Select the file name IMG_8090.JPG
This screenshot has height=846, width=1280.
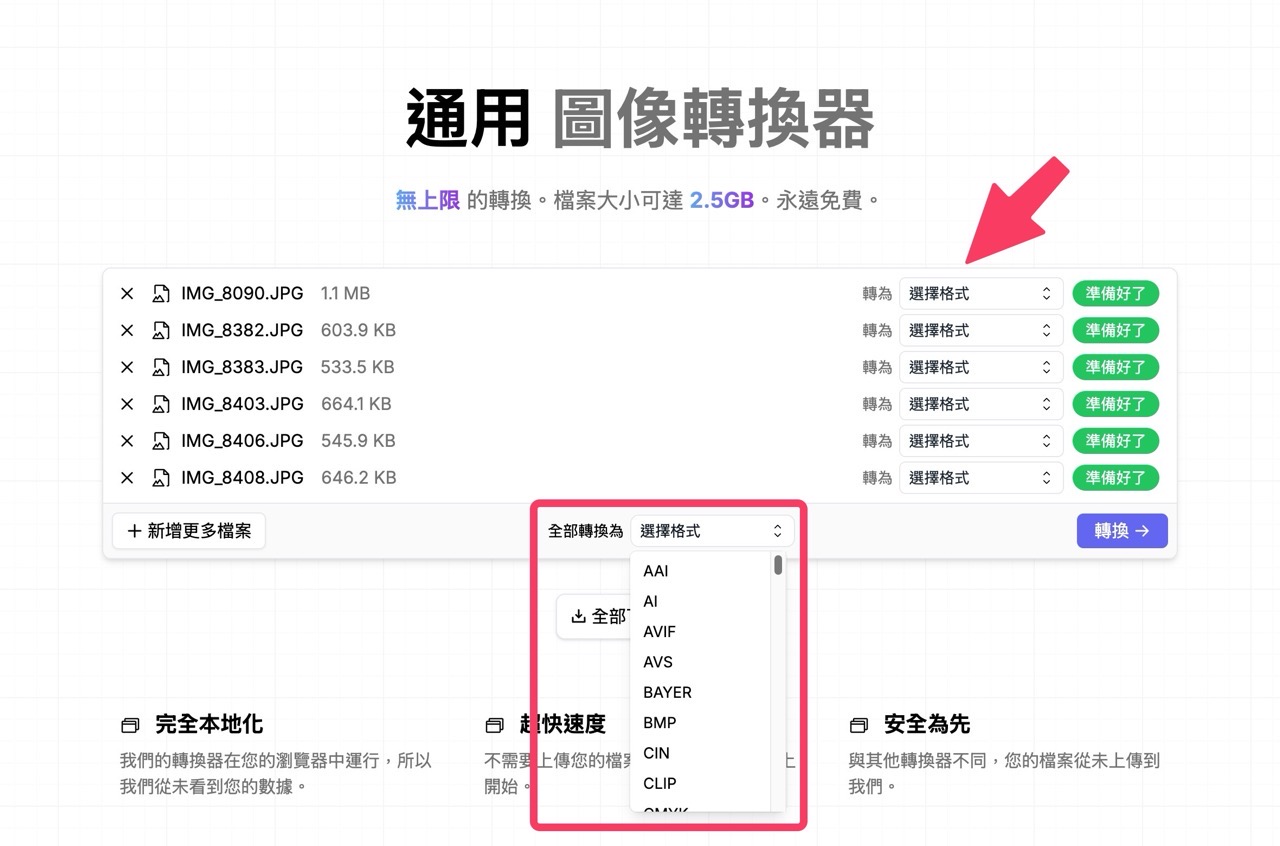tap(242, 294)
